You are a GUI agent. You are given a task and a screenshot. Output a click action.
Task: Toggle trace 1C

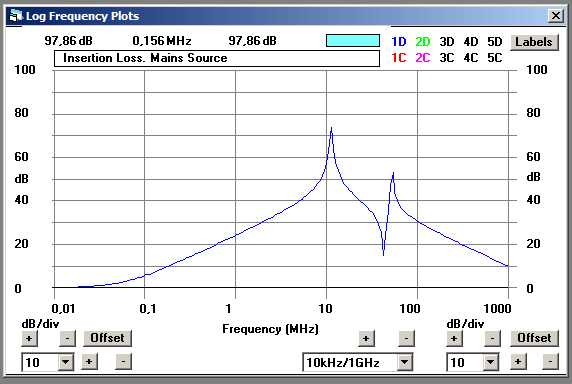(398, 58)
